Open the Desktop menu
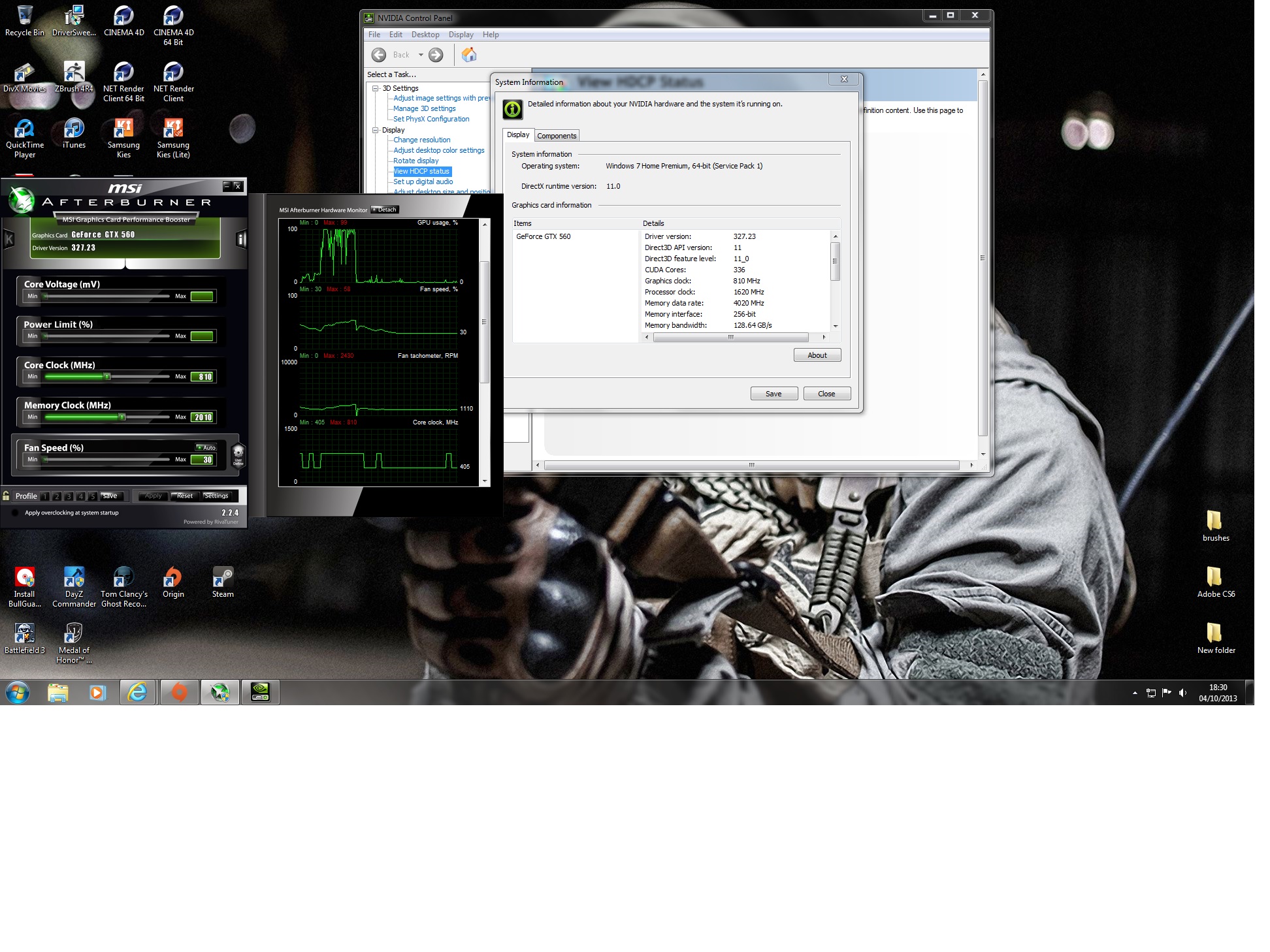The width and height of the screenshot is (1270, 952). coord(425,35)
